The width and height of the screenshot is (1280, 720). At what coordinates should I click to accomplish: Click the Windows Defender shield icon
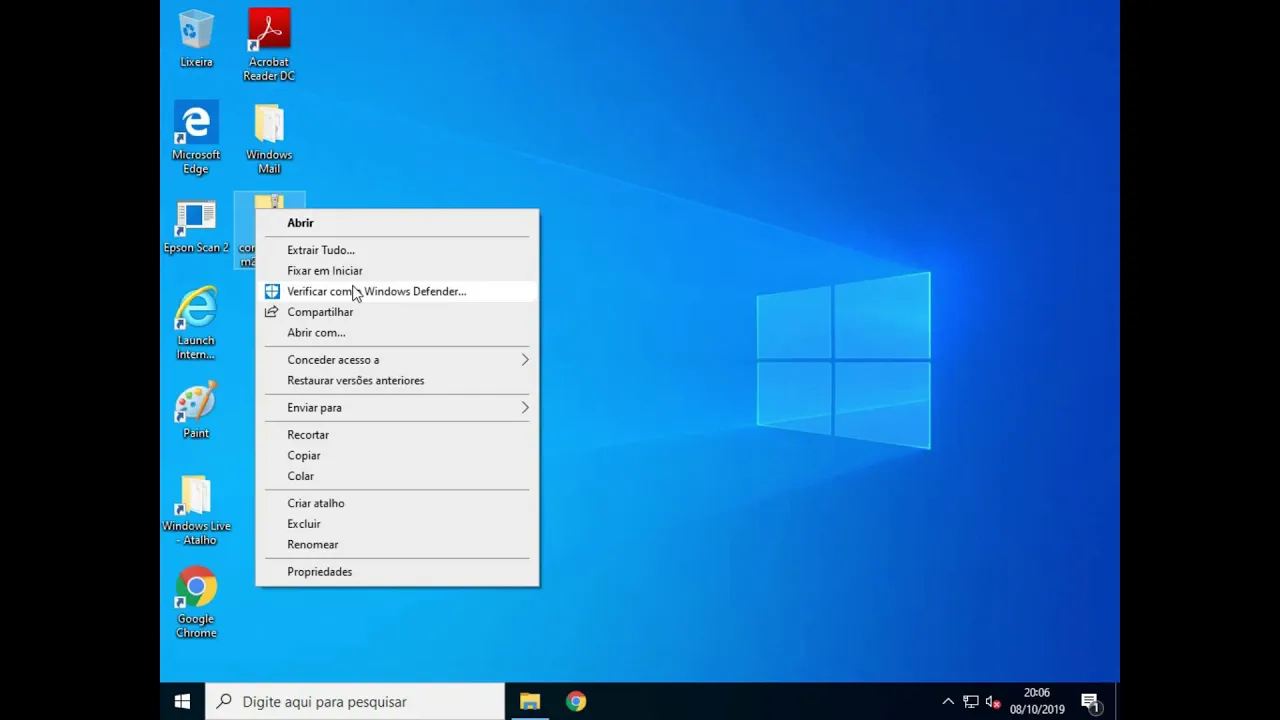tap(272, 292)
